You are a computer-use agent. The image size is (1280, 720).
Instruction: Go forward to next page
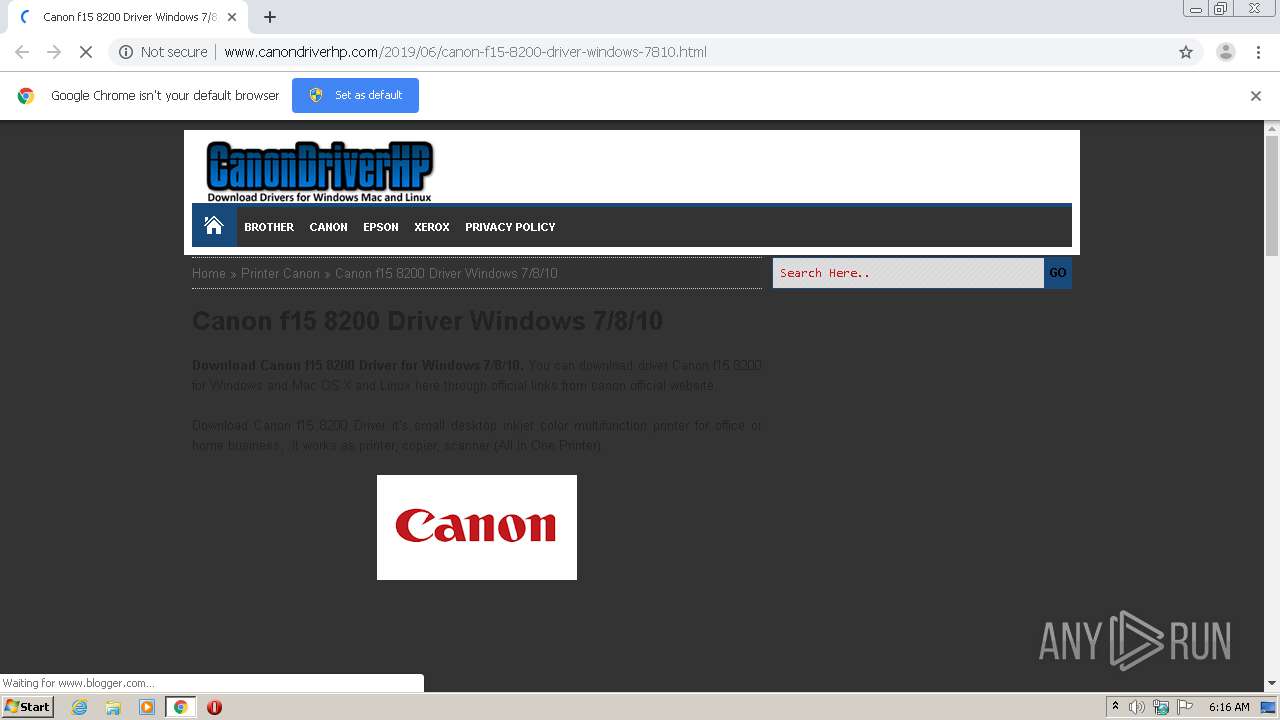(54, 52)
